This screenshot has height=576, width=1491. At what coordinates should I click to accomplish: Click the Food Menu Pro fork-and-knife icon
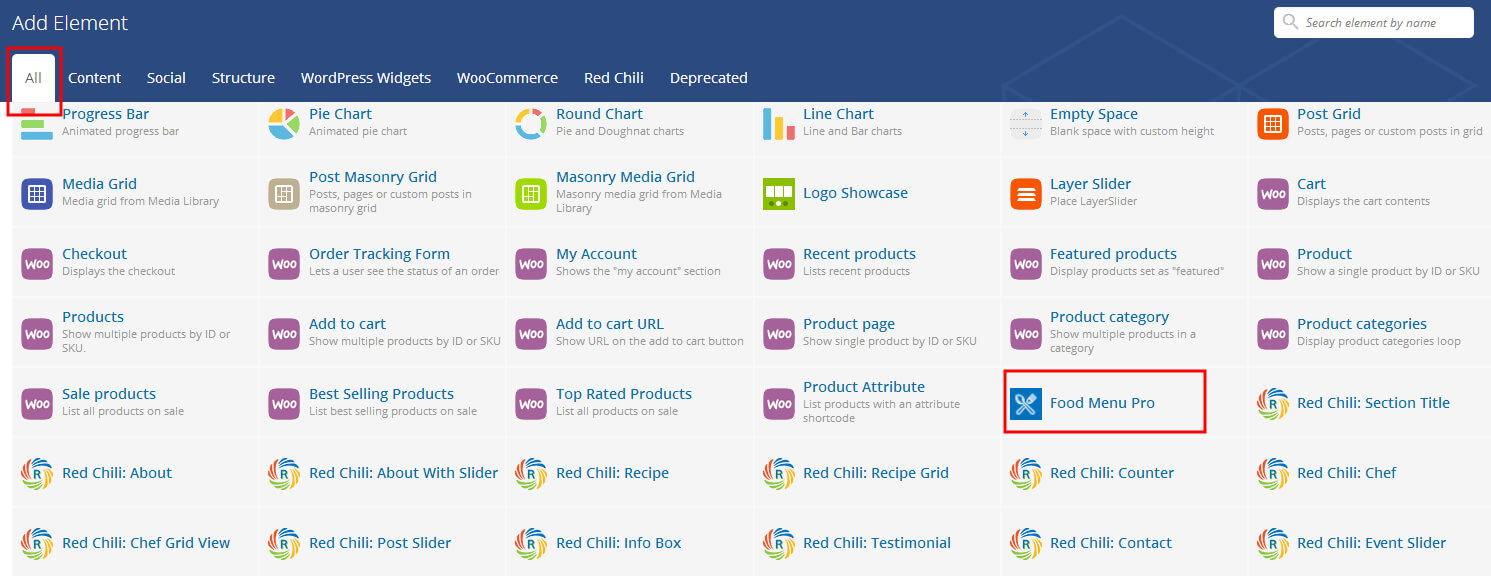click(1026, 403)
